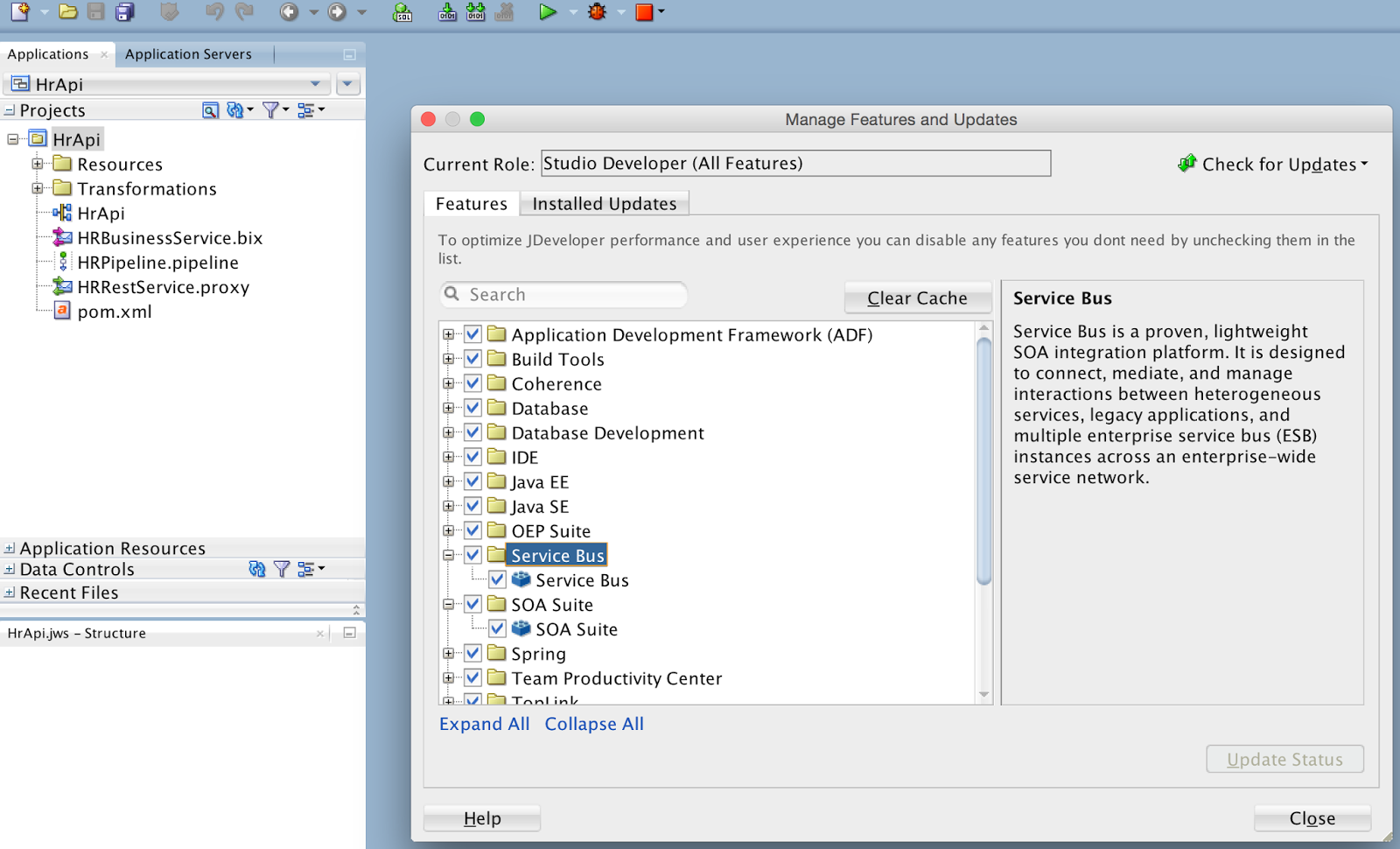Image resolution: width=1400 pixels, height=849 pixels.
Task: Click the Rebuild project icon
Action: [475, 11]
